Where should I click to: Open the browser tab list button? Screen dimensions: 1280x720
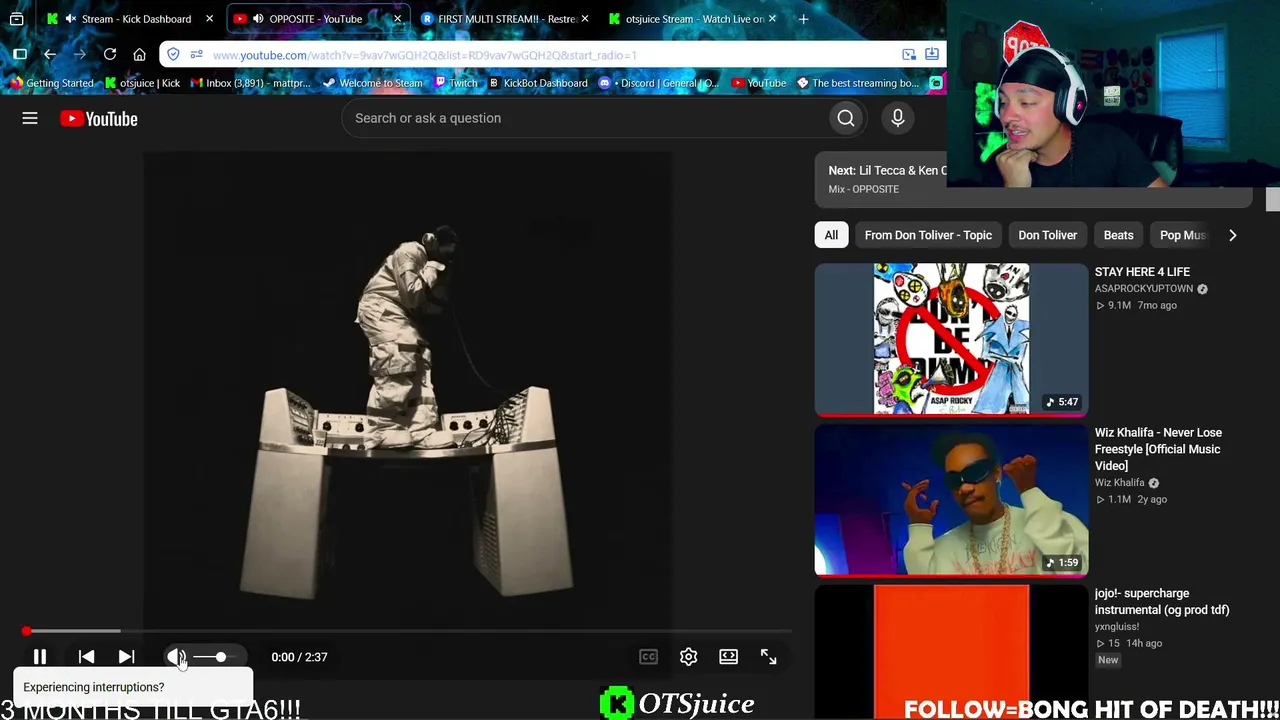[16, 19]
